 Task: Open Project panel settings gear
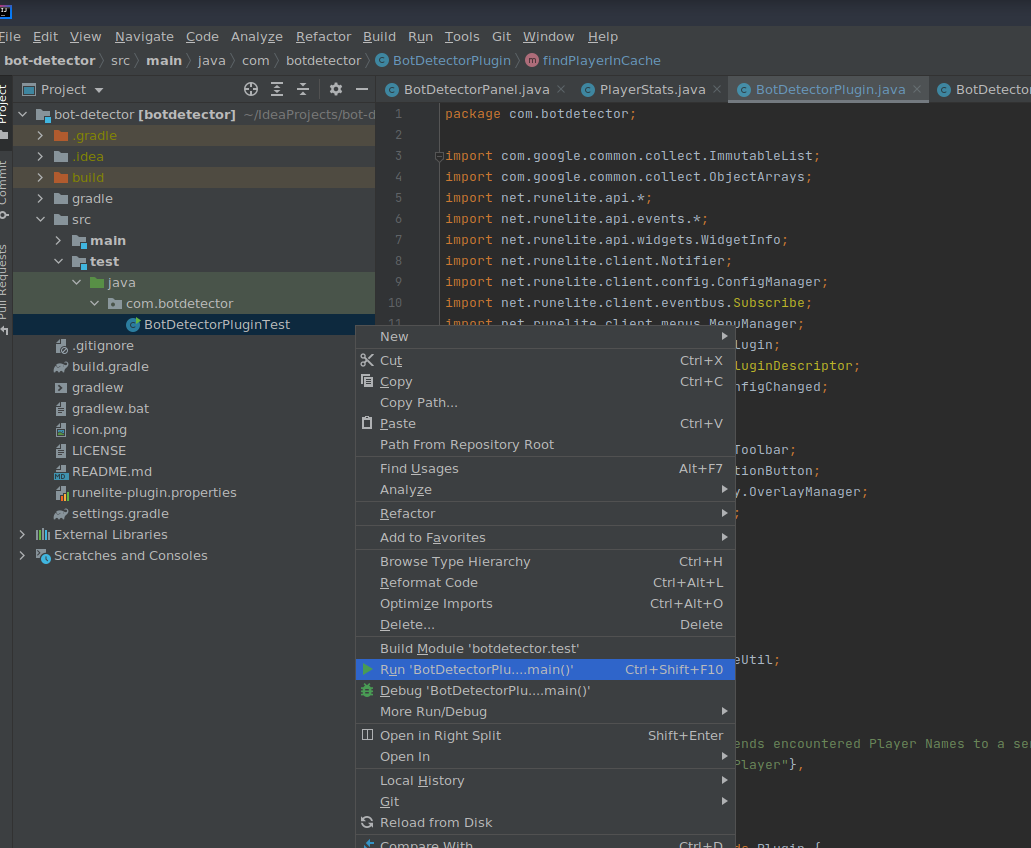[x=335, y=89]
